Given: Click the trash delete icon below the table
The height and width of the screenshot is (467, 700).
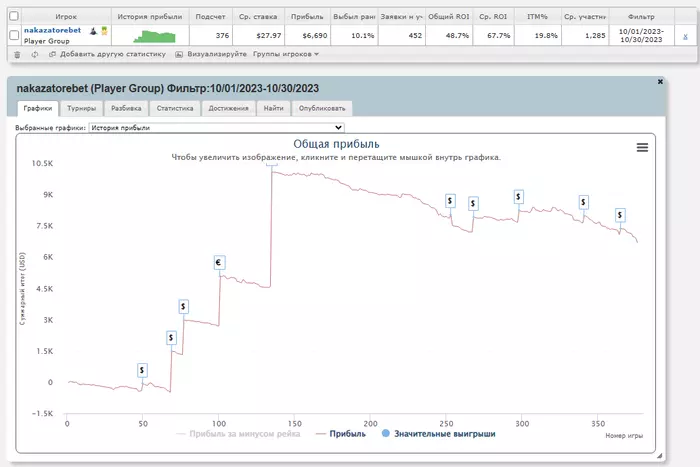Looking at the screenshot, I should tap(17, 54).
